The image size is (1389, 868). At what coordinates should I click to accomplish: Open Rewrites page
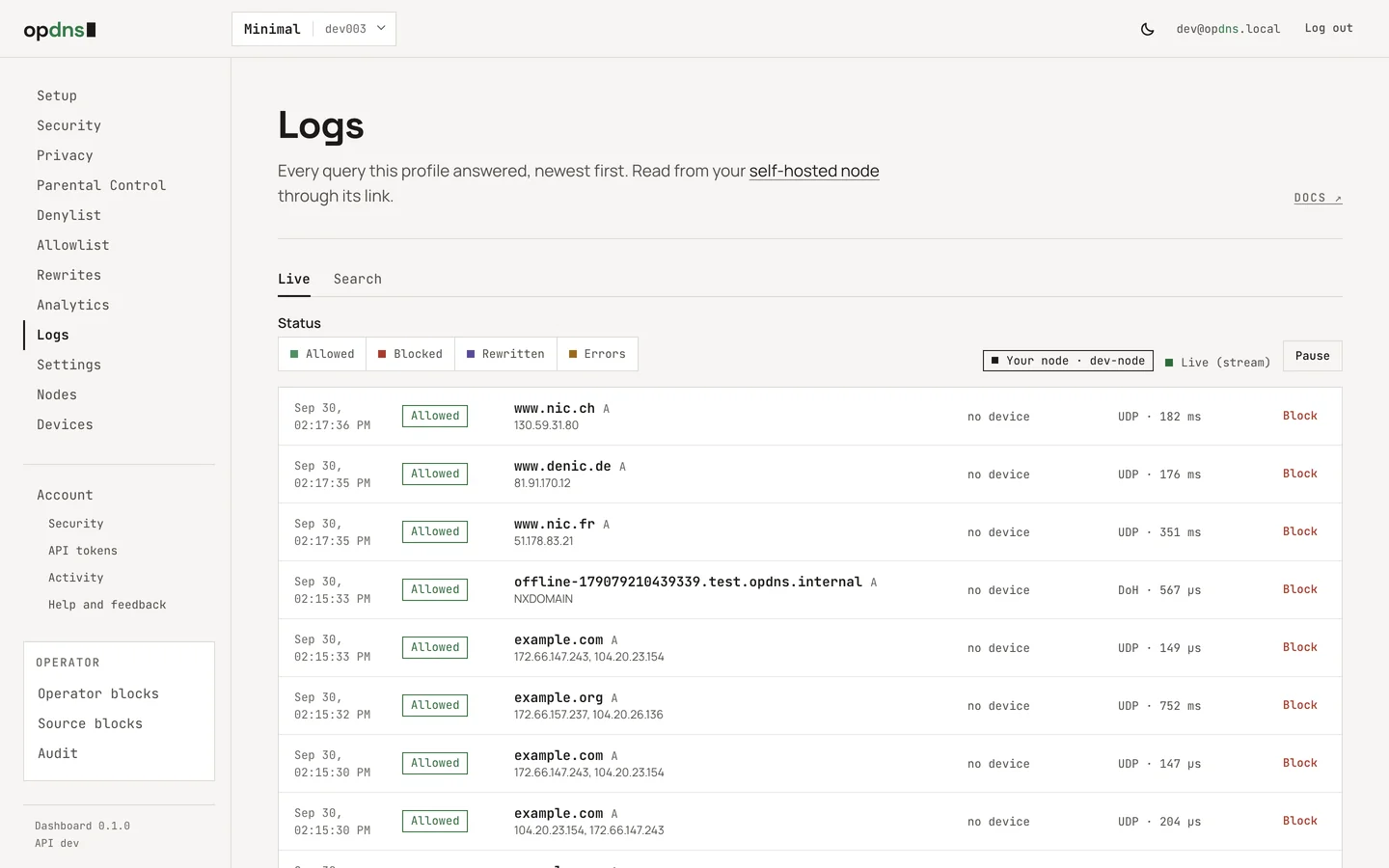point(68,275)
